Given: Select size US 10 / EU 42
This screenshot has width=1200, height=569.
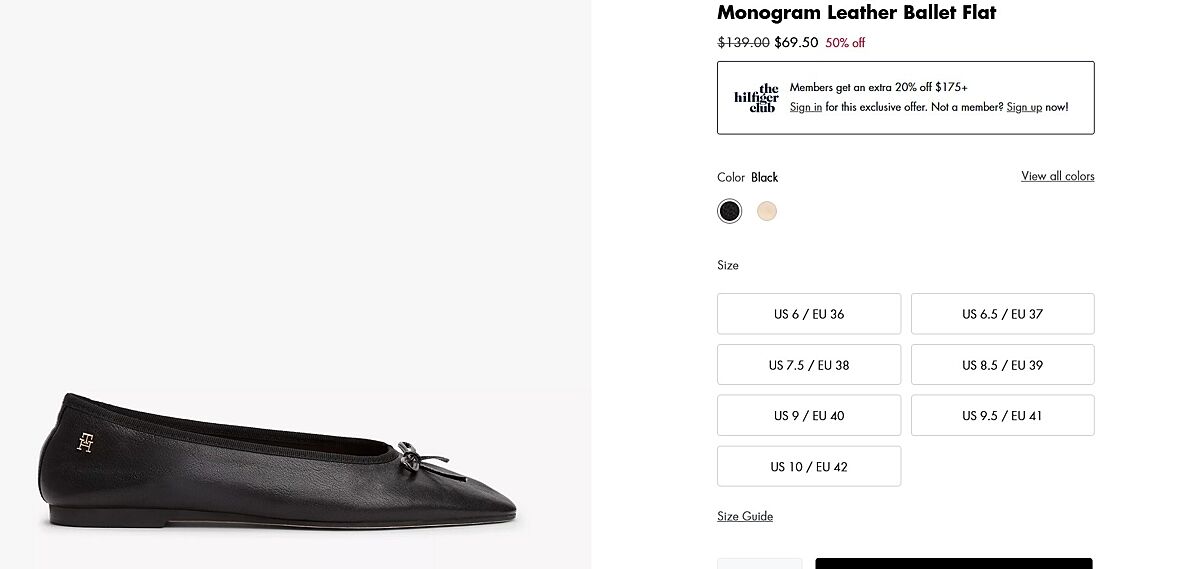Looking at the screenshot, I should point(809,467).
